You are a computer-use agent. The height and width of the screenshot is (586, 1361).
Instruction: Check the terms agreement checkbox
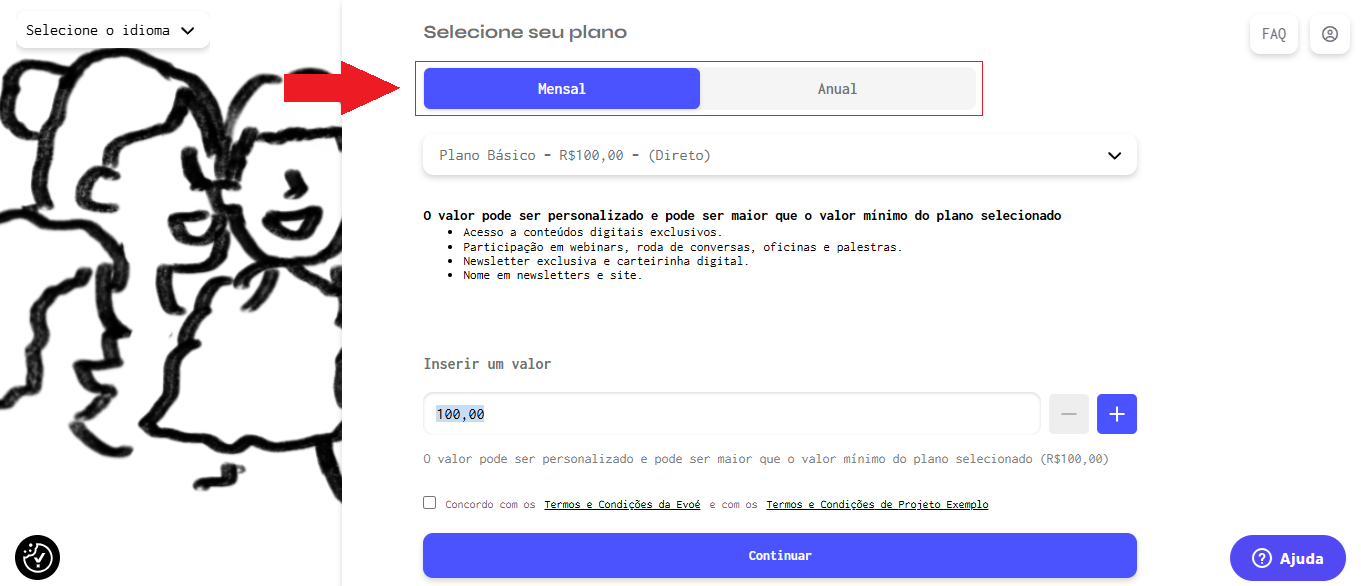pyautogui.click(x=430, y=503)
